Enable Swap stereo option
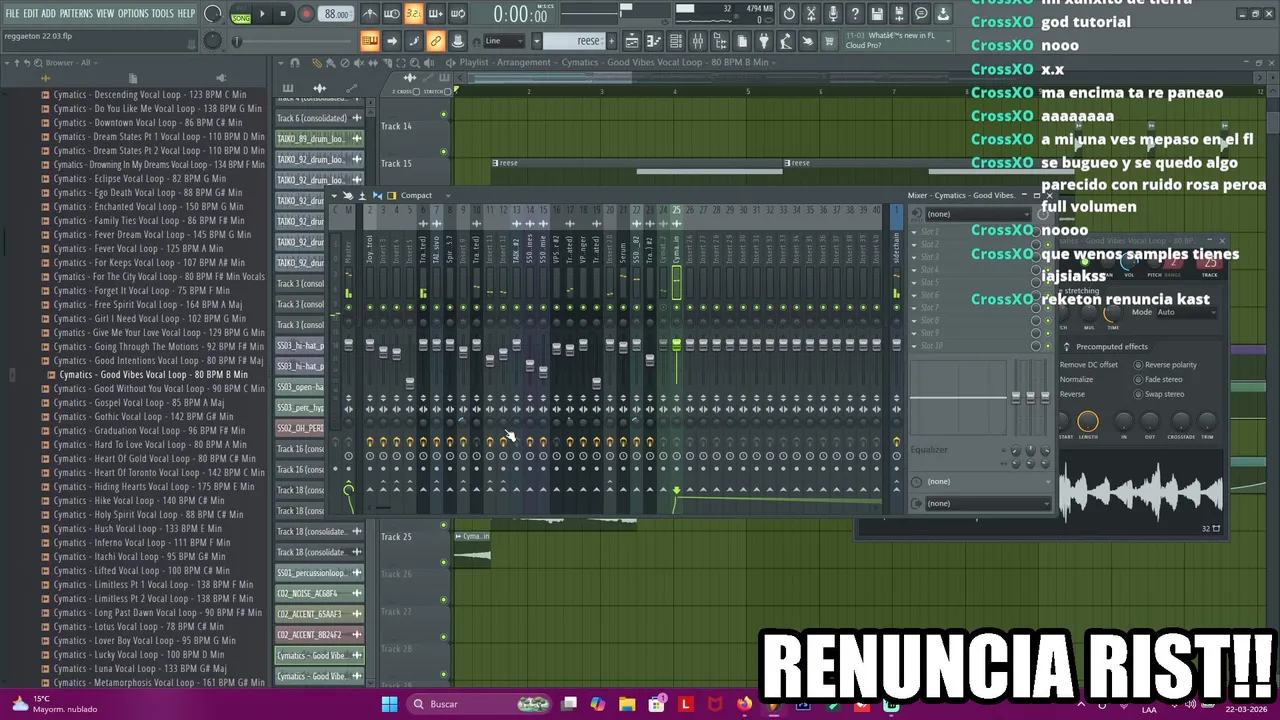Image resolution: width=1280 pixels, height=720 pixels. [1160, 394]
